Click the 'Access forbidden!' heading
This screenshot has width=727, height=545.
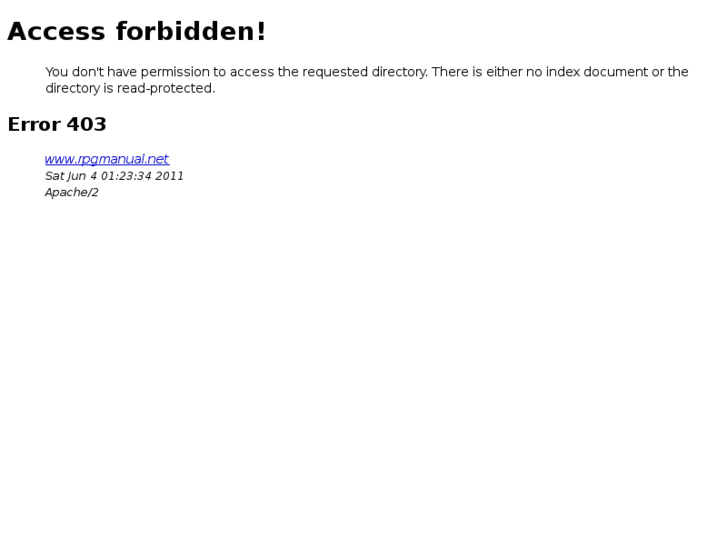(137, 32)
